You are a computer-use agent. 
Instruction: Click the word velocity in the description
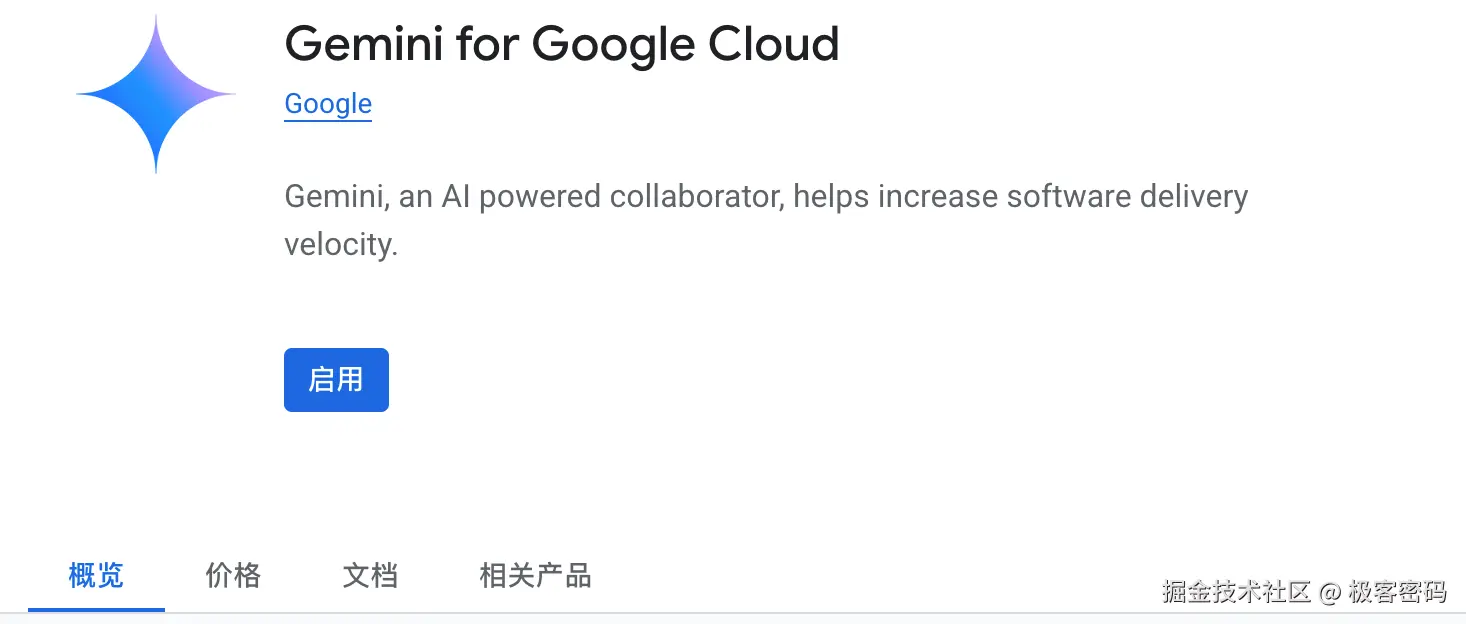[340, 244]
